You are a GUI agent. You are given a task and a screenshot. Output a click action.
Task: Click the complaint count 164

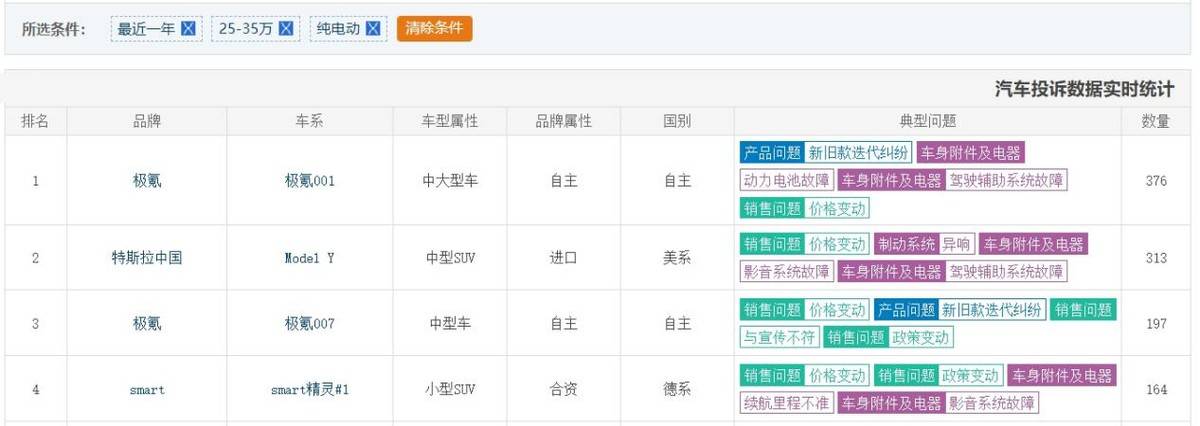pyautogui.click(x=1156, y=390)
